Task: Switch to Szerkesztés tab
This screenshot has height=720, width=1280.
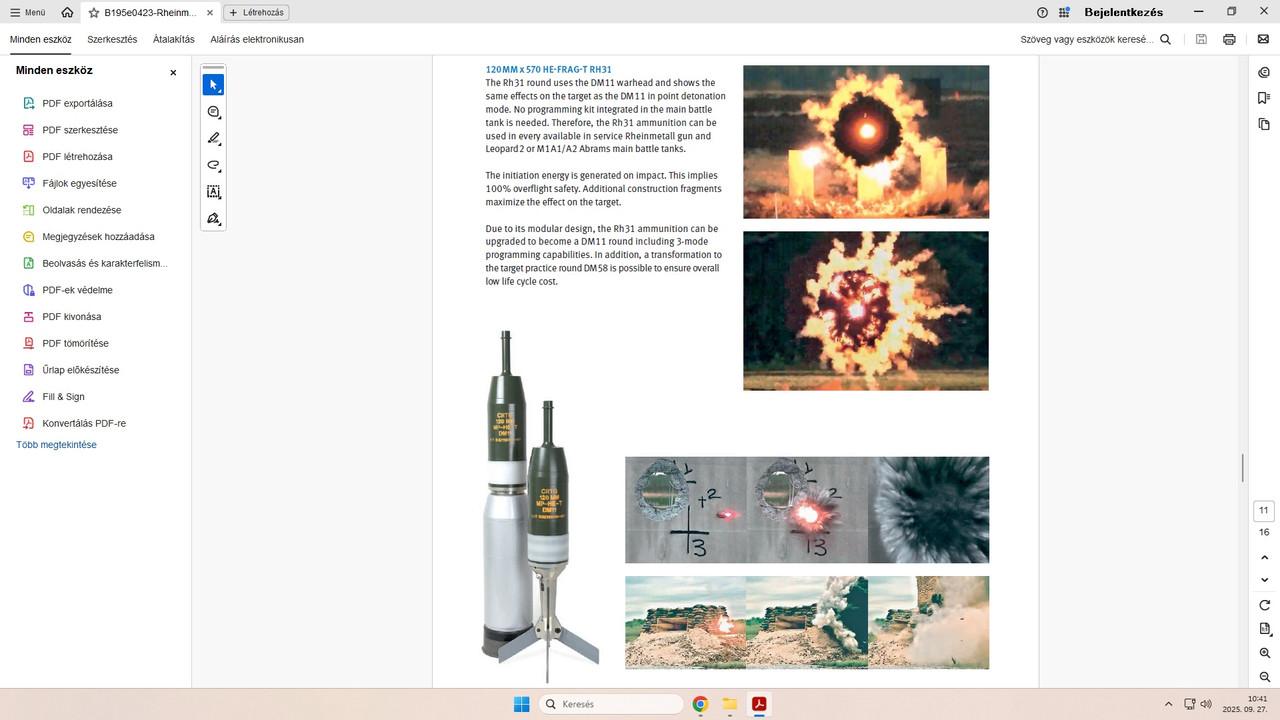Action: pos(112,39)
